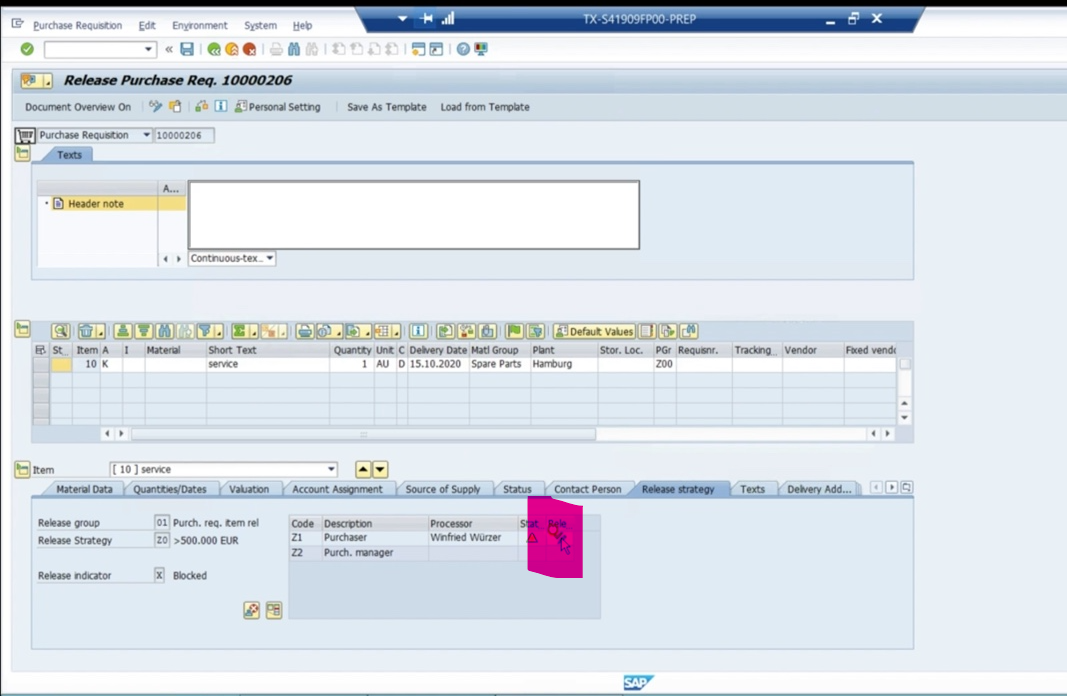The width and height of the screenshot is (1067, 696).
Task: Click the requisition number field 10000206
Action: [184, 135]
